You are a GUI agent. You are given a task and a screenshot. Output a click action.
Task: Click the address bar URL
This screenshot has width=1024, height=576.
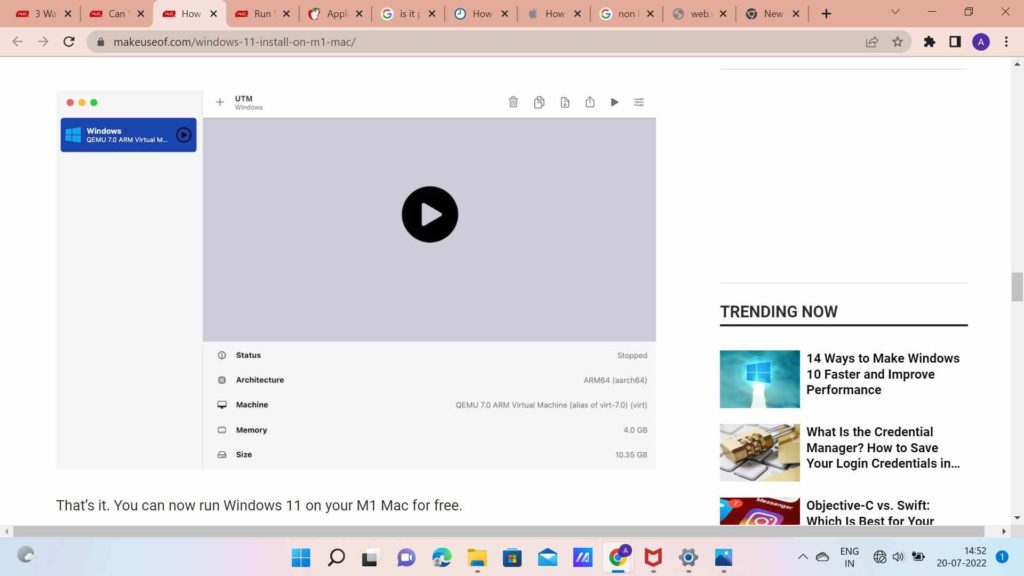click(x=234, y=42)
